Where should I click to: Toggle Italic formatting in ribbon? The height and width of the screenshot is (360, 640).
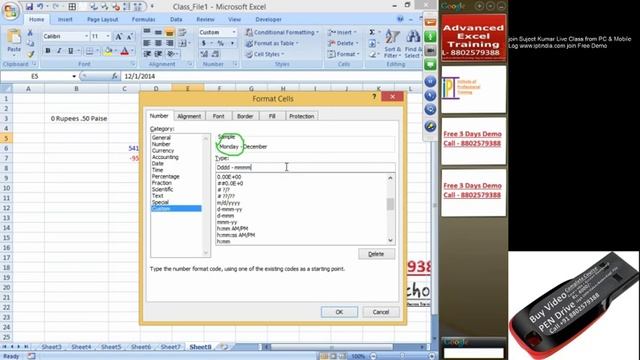click(x=59, y=51)
